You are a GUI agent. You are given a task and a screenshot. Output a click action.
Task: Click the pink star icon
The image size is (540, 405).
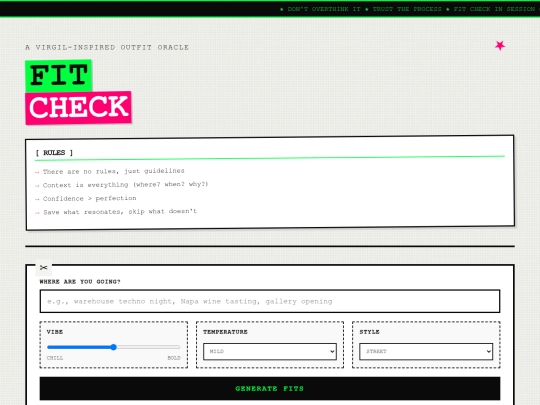tap(500, 45)
